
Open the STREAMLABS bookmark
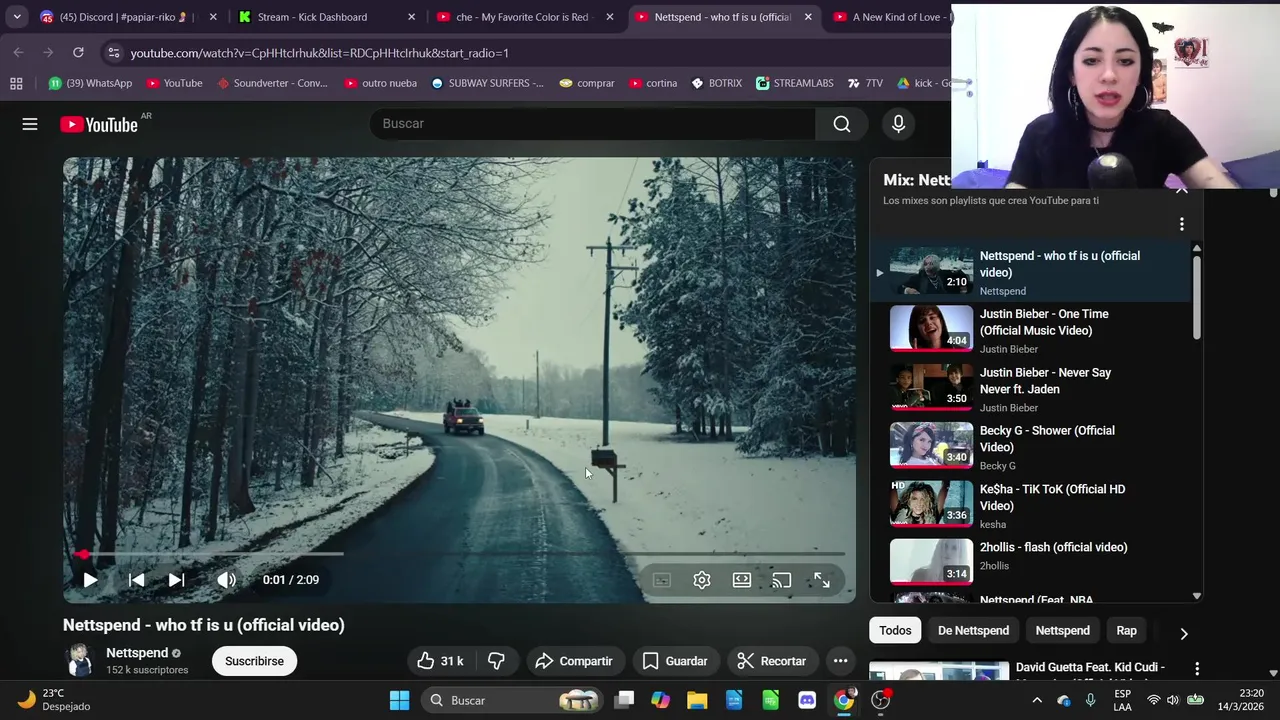point(795,83)
